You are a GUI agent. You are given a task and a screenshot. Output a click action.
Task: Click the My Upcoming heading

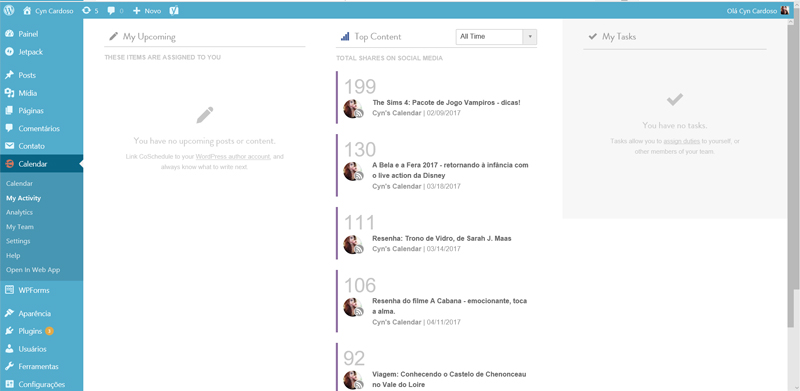pos(149,37)
